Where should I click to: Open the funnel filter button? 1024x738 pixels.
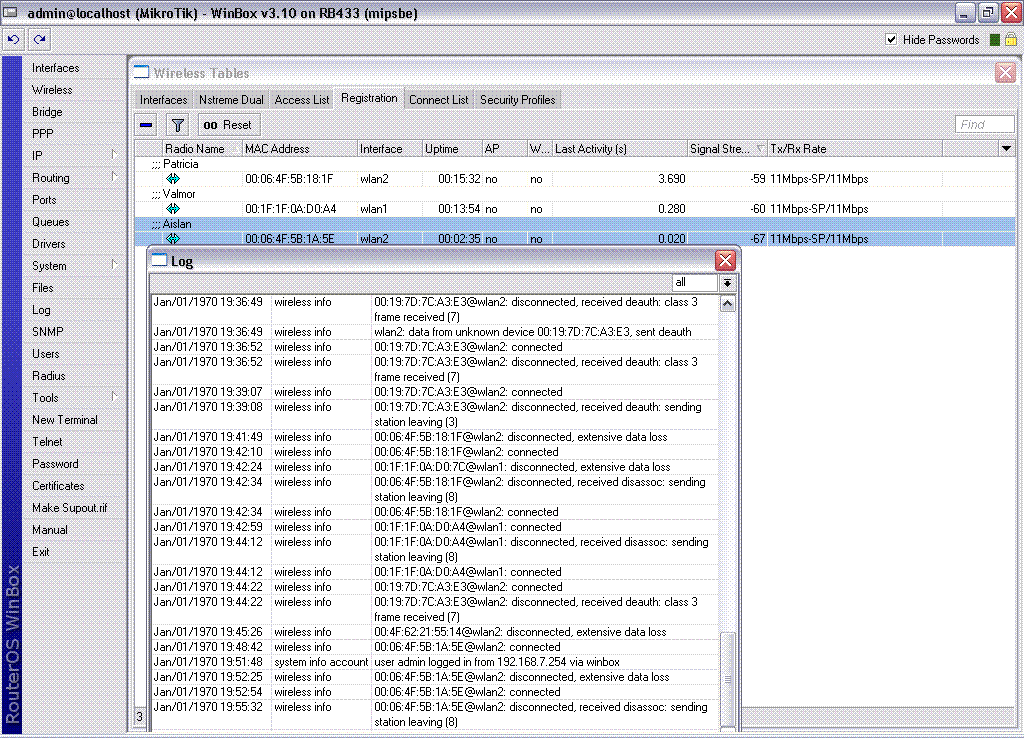[178, 125]
